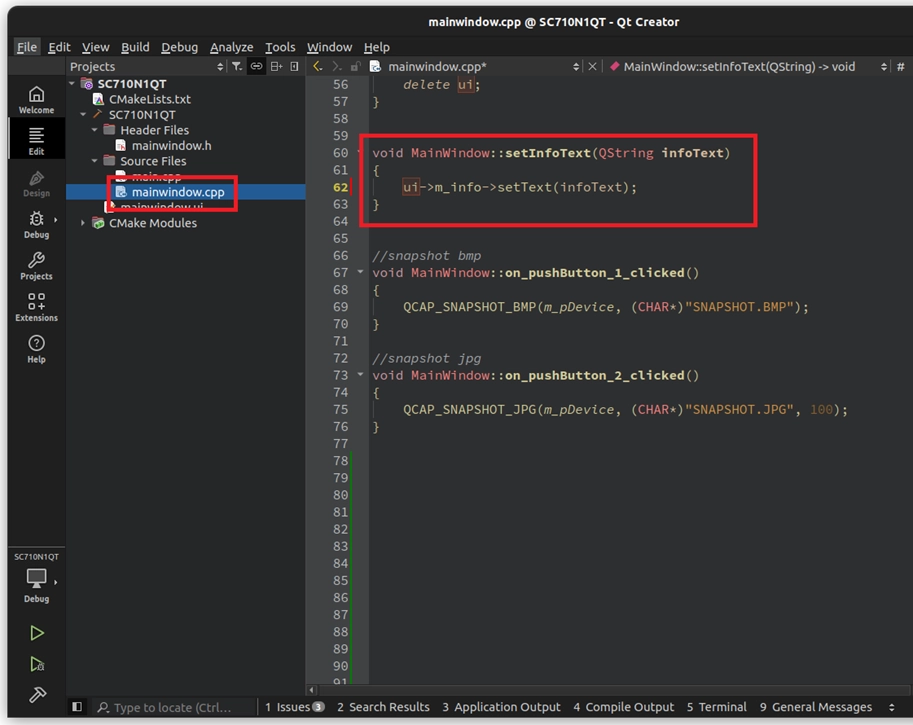Click the Type to locate field
The image size is (913, 725).
(x=173, y=708)
